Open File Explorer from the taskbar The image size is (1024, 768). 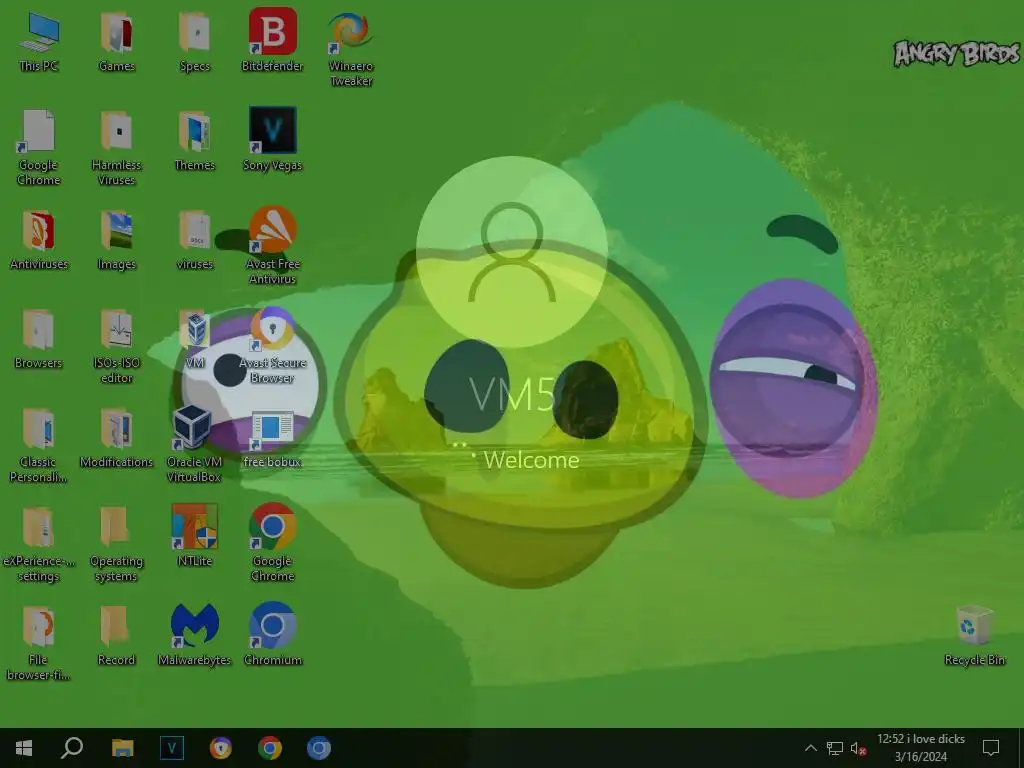(x=122, y=748)
